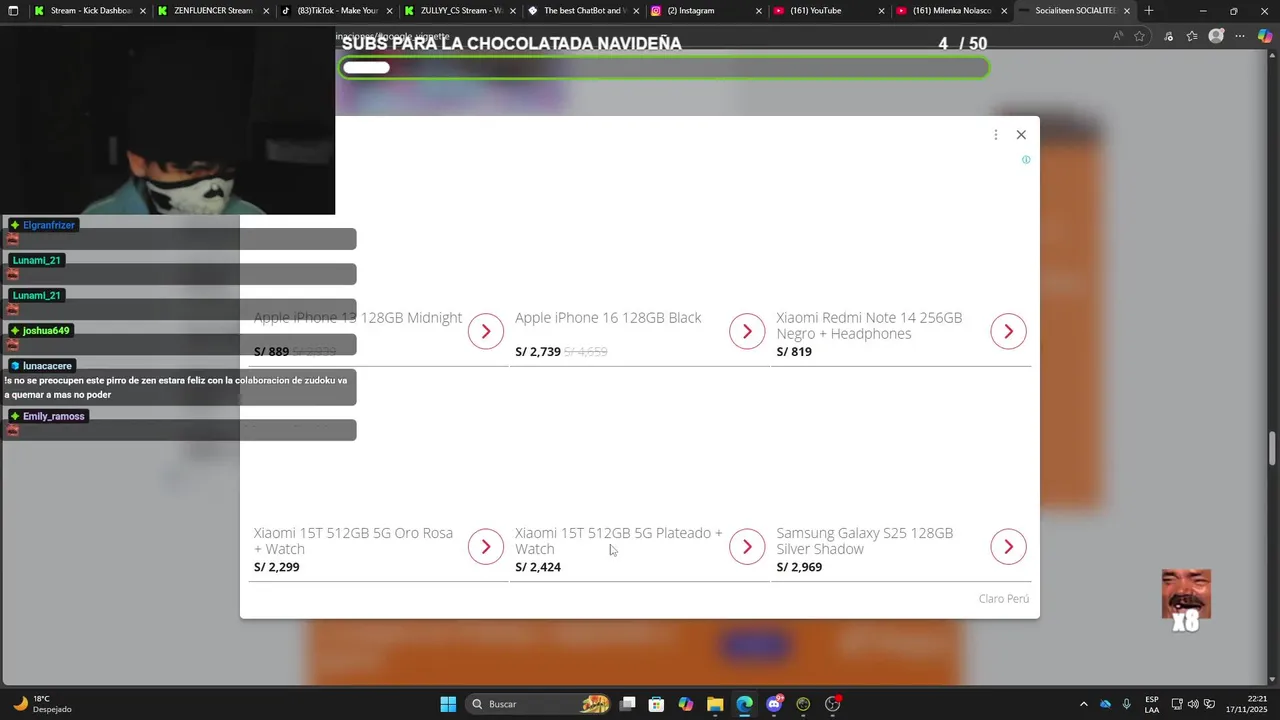The width and height of the screenshot is (1280, 720).
Task: Show hidden system tray icons
Action: [1083, 704]
